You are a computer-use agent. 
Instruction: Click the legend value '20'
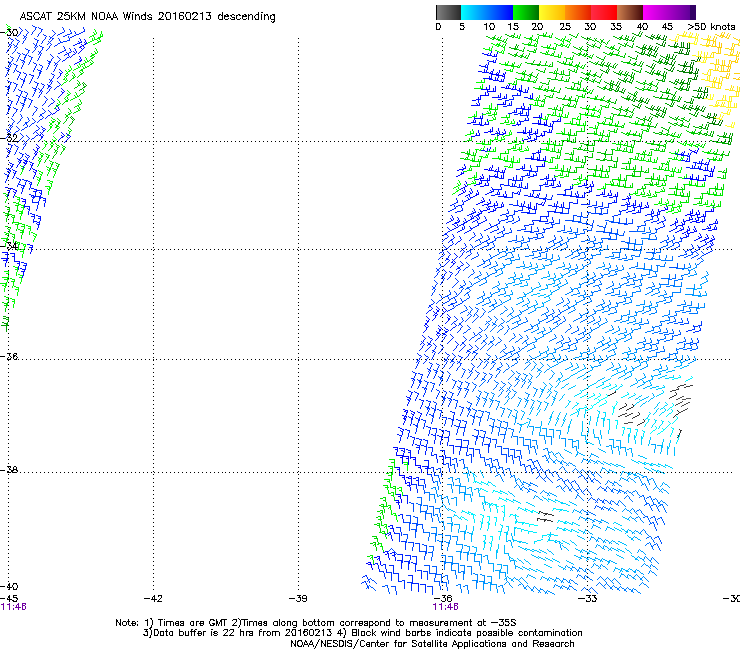[x=537, y=27]
